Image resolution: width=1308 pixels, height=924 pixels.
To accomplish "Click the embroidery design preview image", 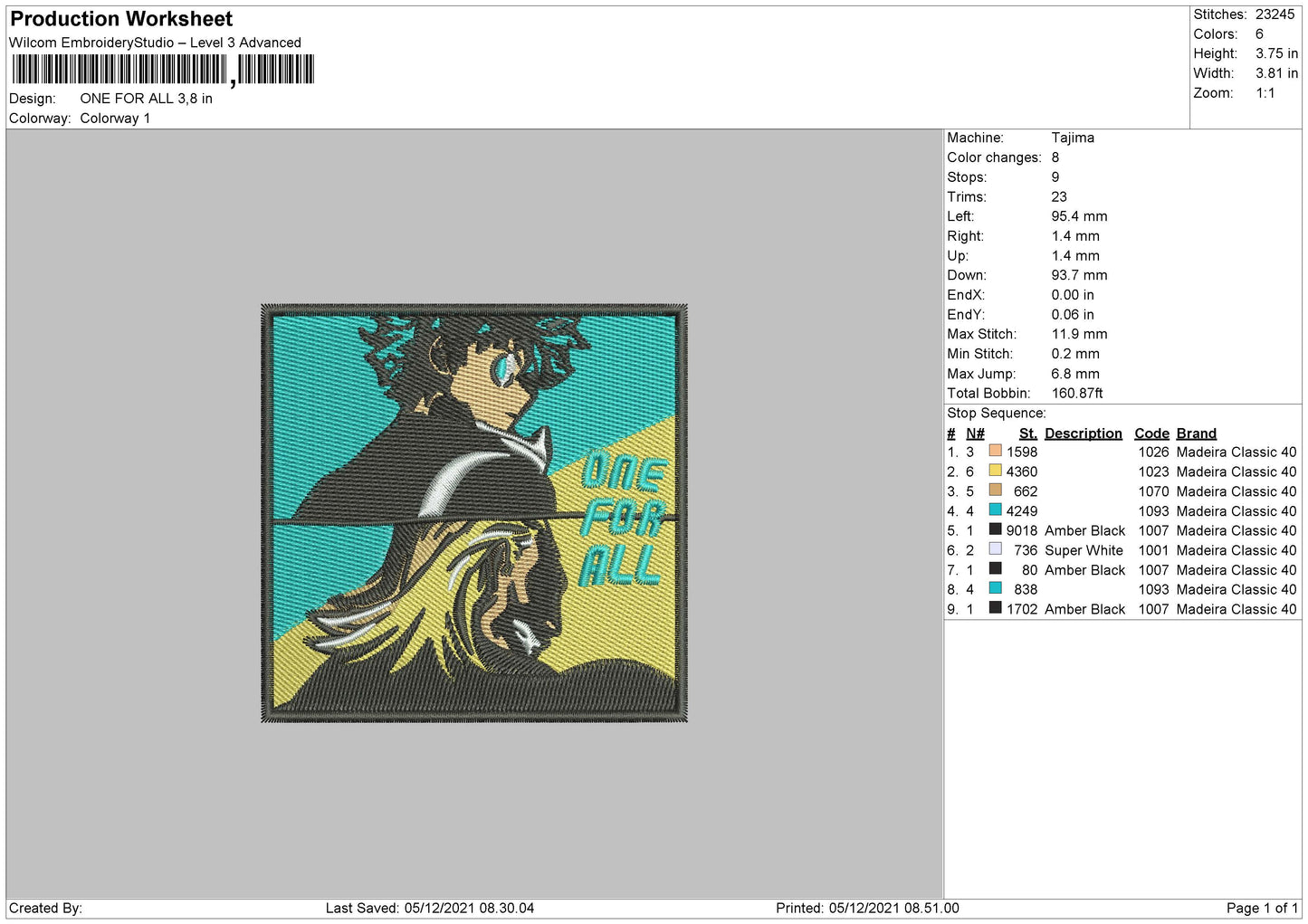I will (x=474, y=512).
